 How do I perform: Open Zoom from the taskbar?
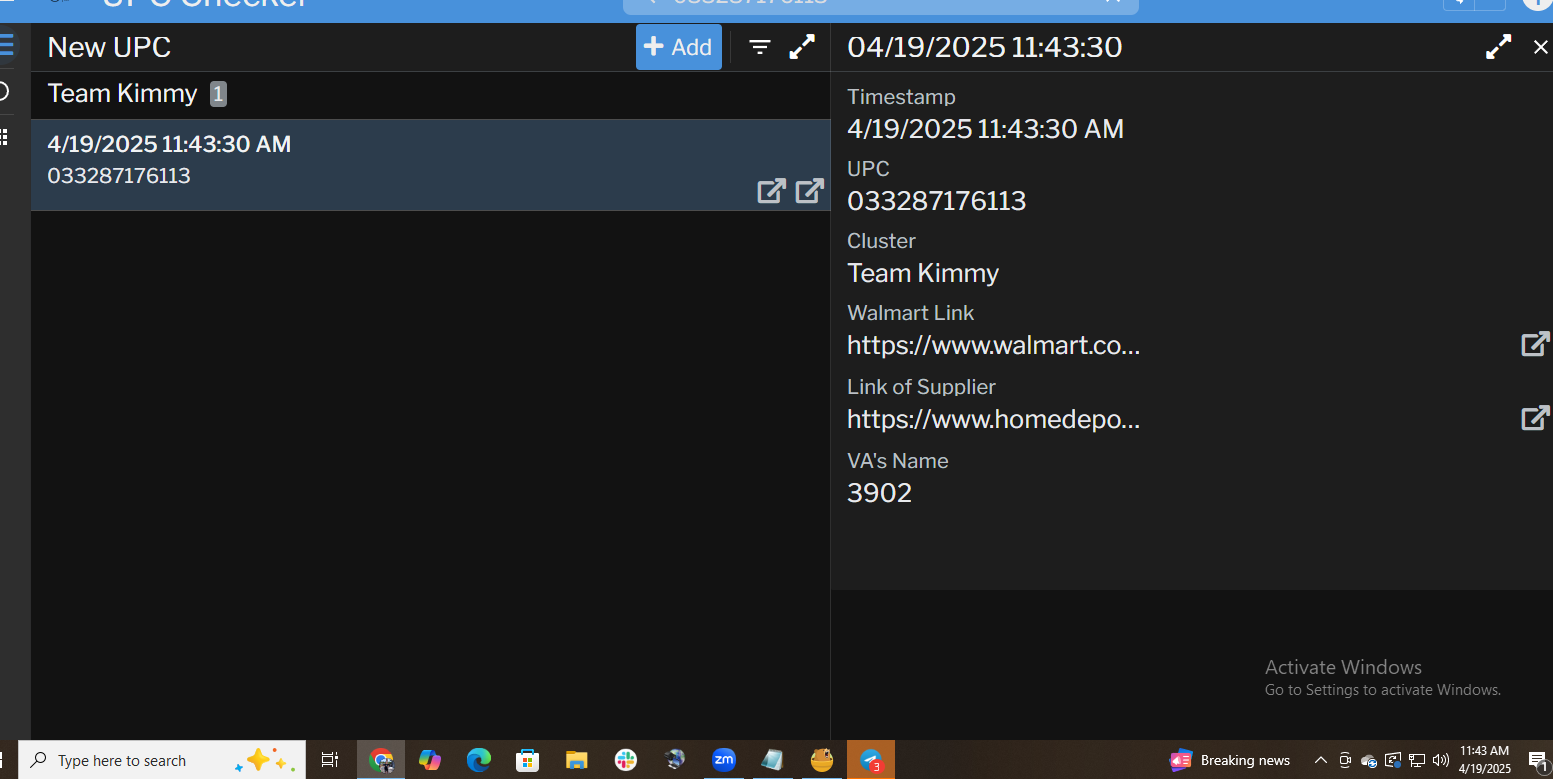724,760
